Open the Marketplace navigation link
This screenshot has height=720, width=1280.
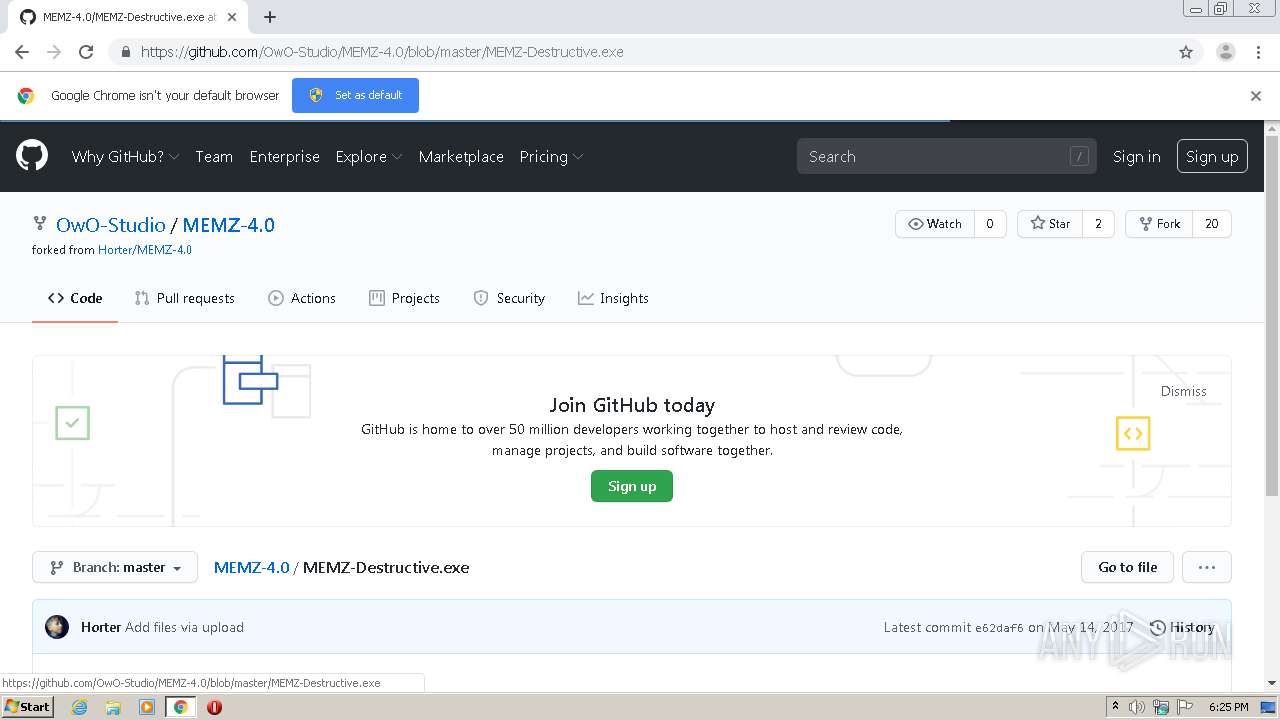(461, 156)
